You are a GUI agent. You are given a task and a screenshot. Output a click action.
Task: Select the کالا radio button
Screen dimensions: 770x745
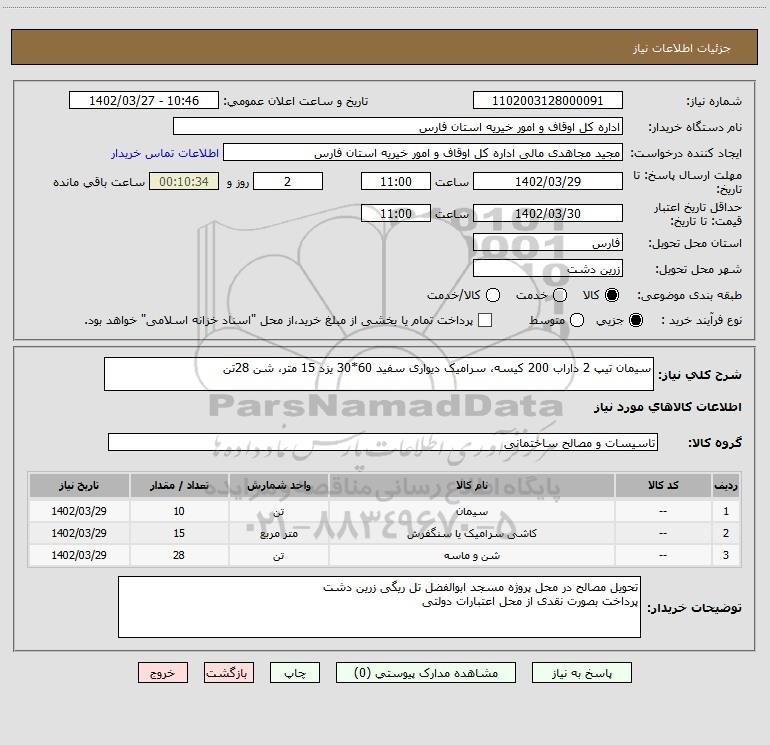(612, 295)
